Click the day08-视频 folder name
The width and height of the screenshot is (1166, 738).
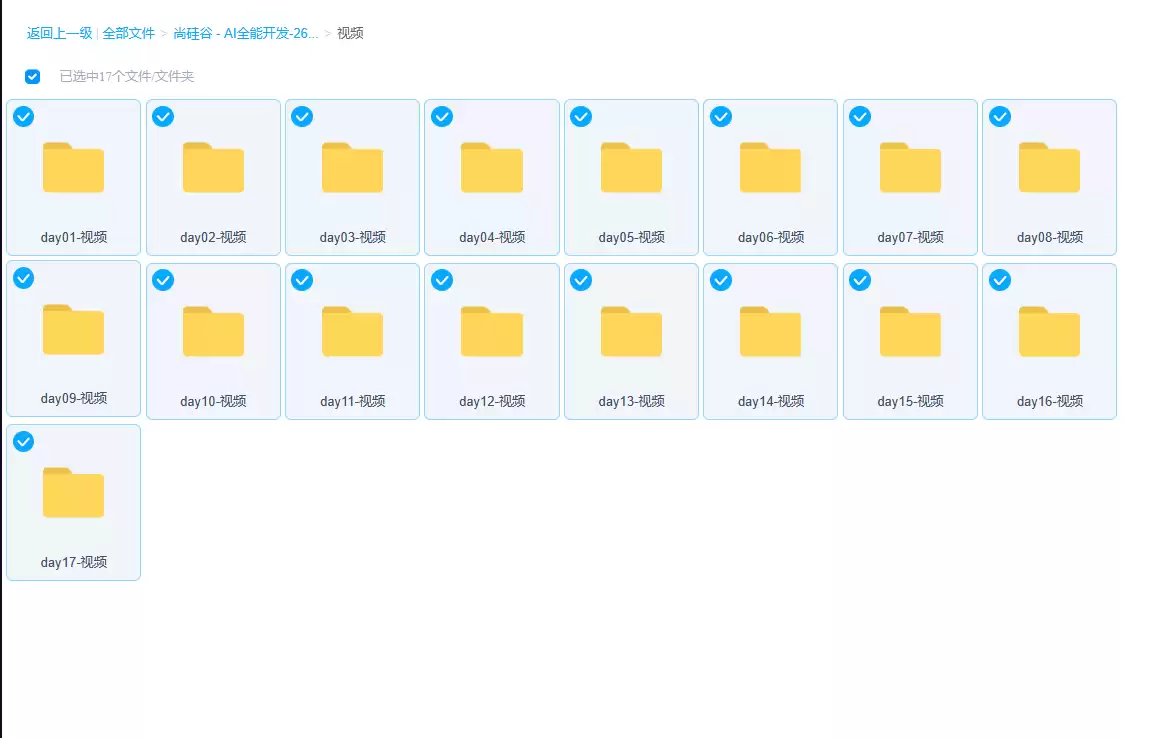coord(1049,237)
